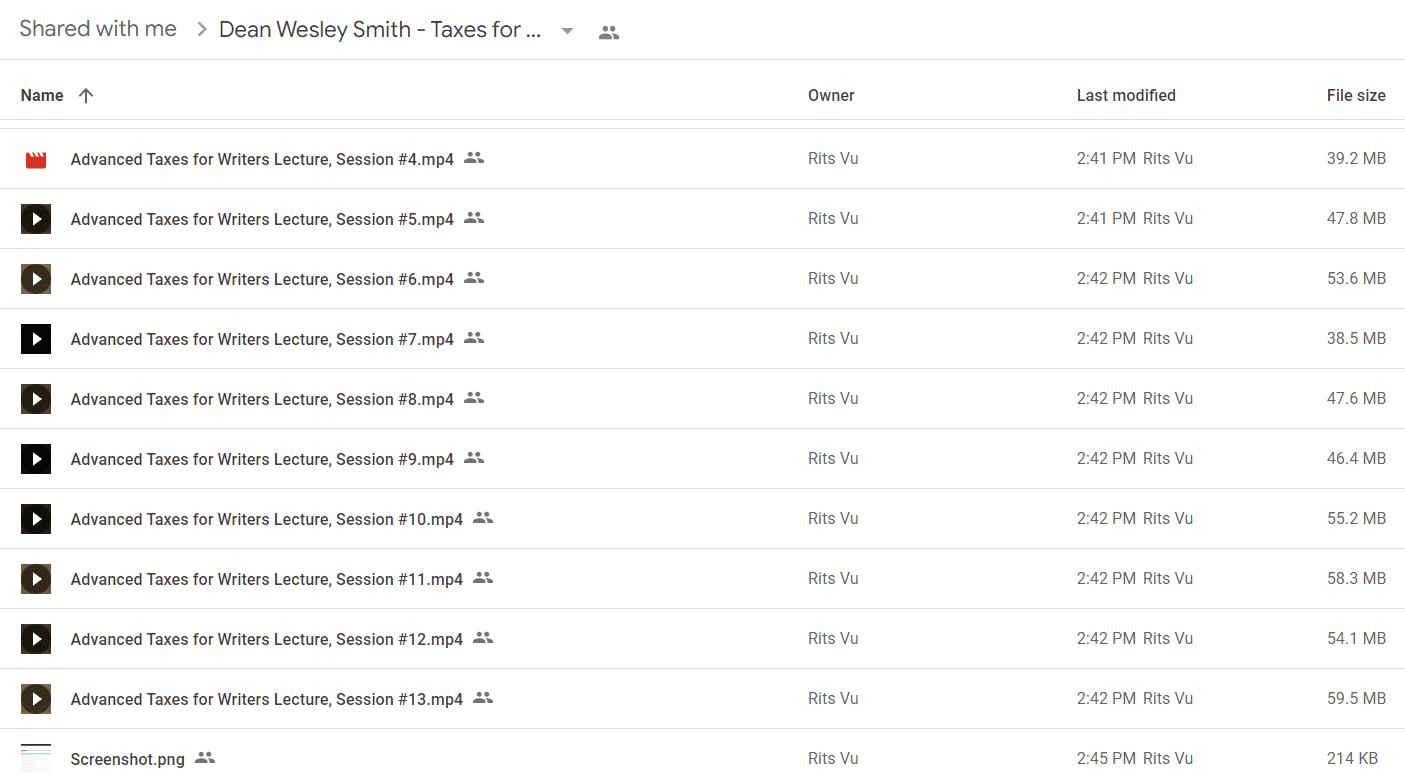
Task: Click shared-people icon beside Session #5.mp4
Action: [474, 218]
